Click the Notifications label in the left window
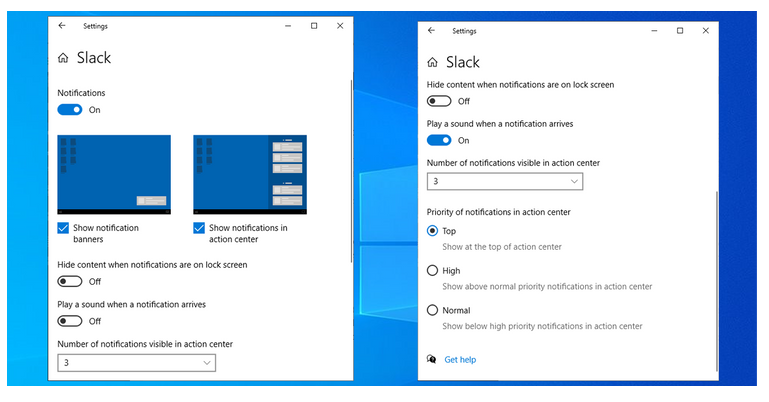The width and height of the screenshot is (769, 402). pyautogui.click(x=81, y=93)
